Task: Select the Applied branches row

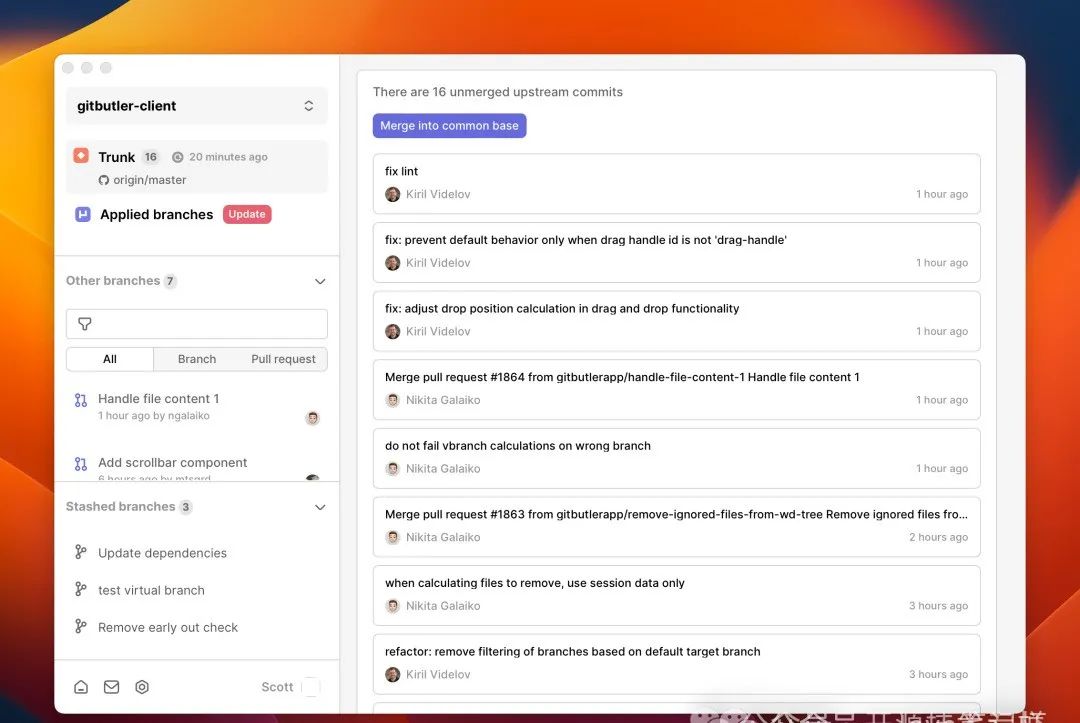Action: pyautogui.click(x=196, y=214)
